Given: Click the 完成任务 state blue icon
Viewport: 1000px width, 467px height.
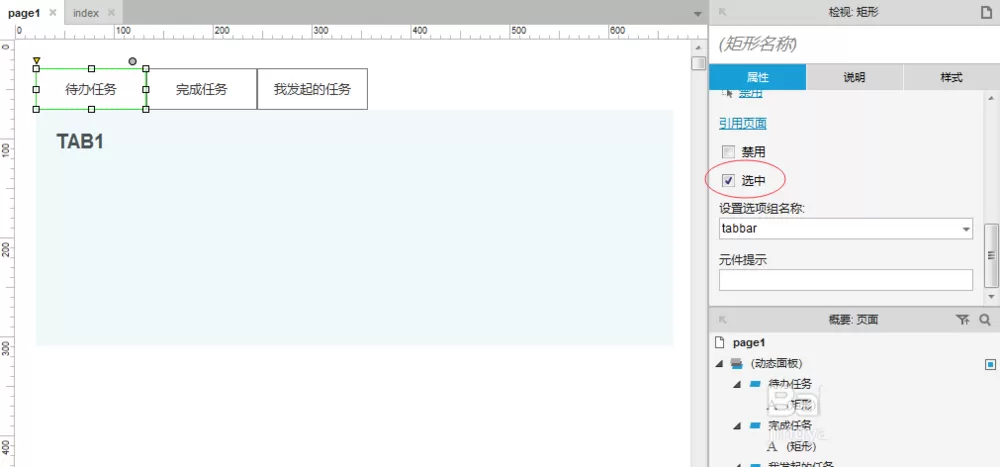Looking at the screenshot, I should tap(755, 426).
